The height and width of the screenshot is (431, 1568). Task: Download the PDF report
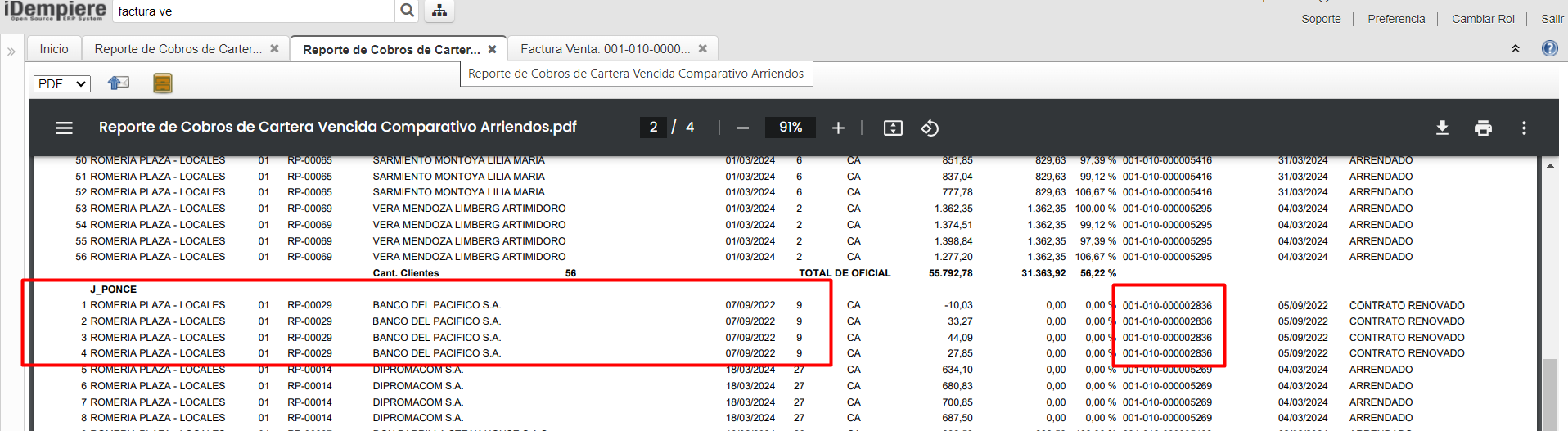coord(1442,128)
